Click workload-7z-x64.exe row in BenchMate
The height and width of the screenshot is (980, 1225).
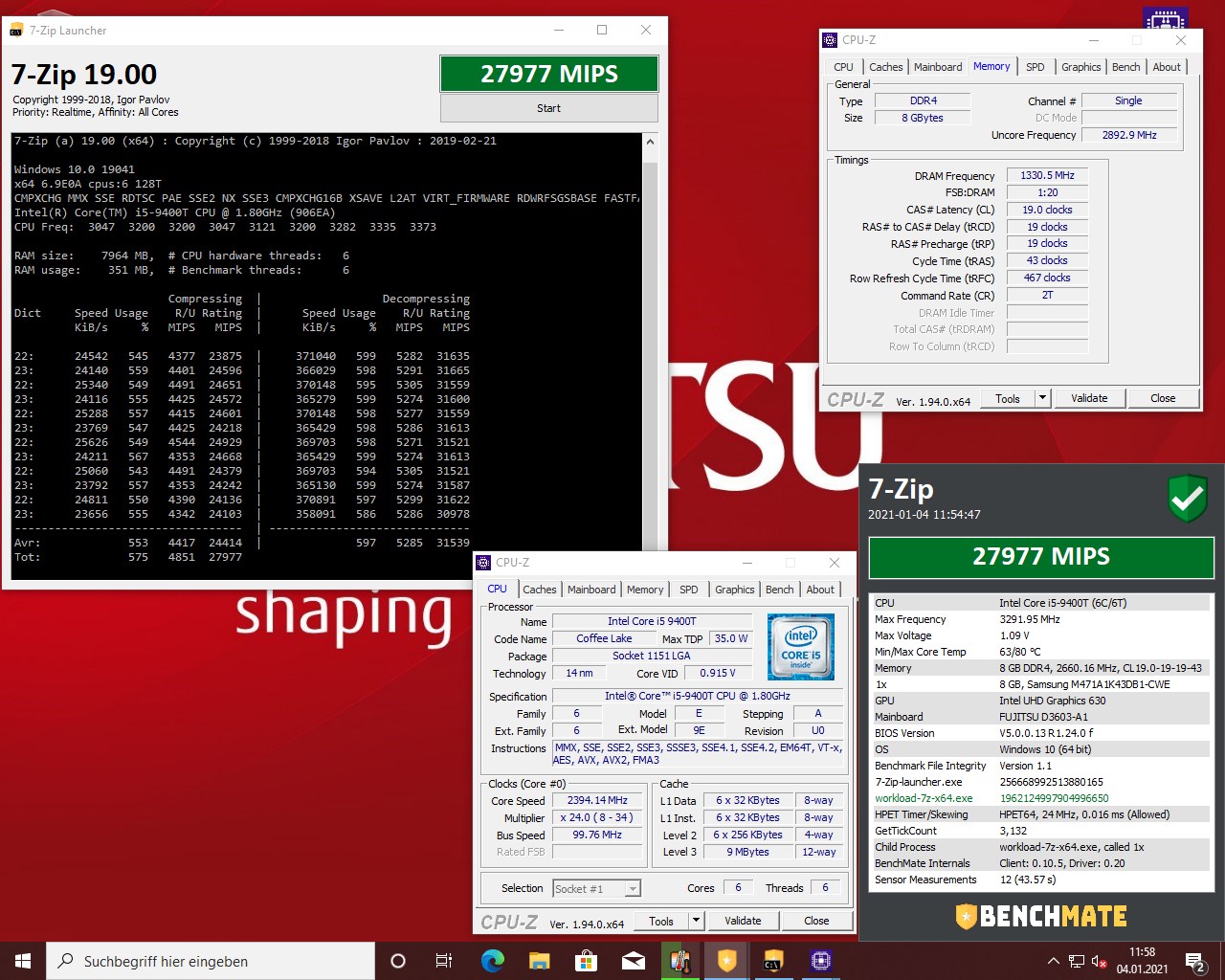point(1041,798)
